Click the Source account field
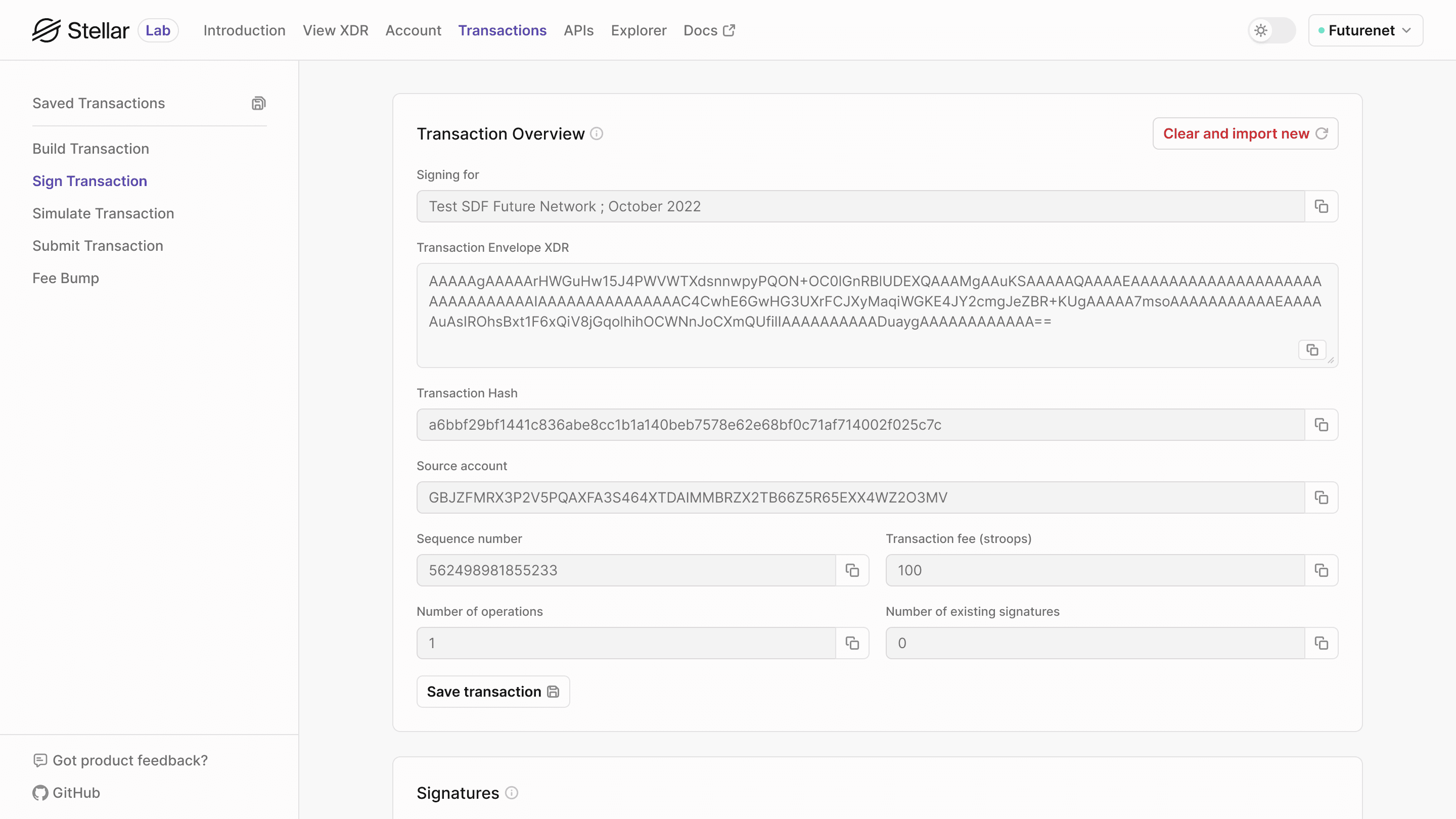 coord(860,497)
